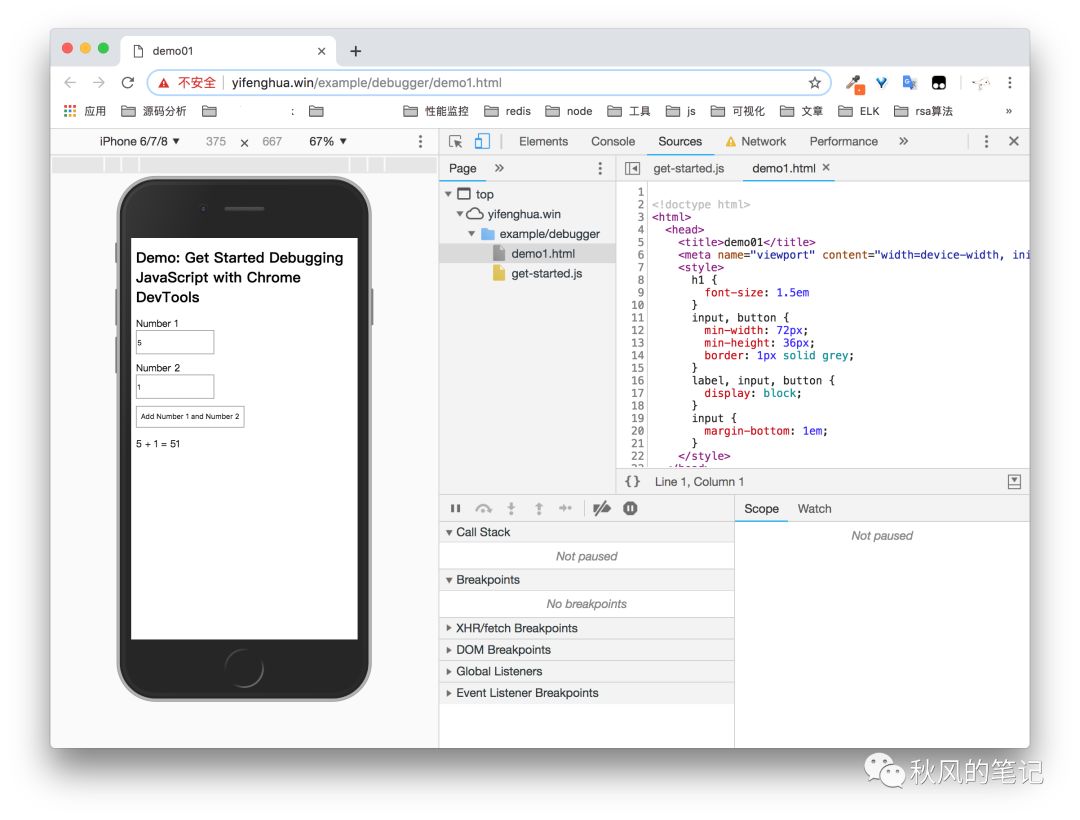
Task: Open the Performance tab
Action: coord(844,141)
